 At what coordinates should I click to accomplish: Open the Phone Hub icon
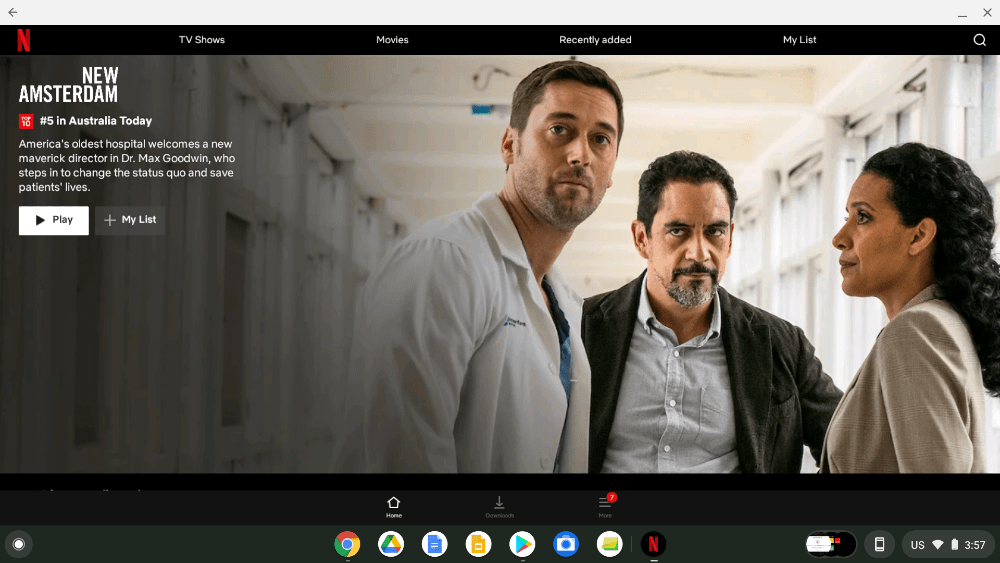tap(879, 545)
